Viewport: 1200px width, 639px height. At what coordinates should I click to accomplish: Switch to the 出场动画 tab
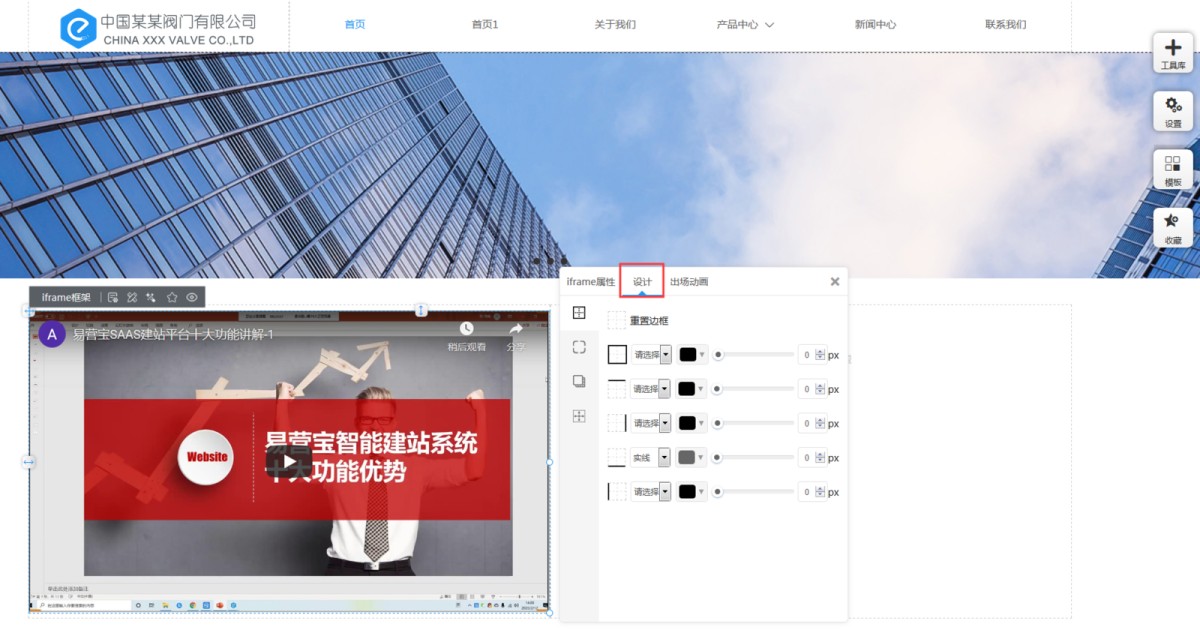click(x=689, y=282)
